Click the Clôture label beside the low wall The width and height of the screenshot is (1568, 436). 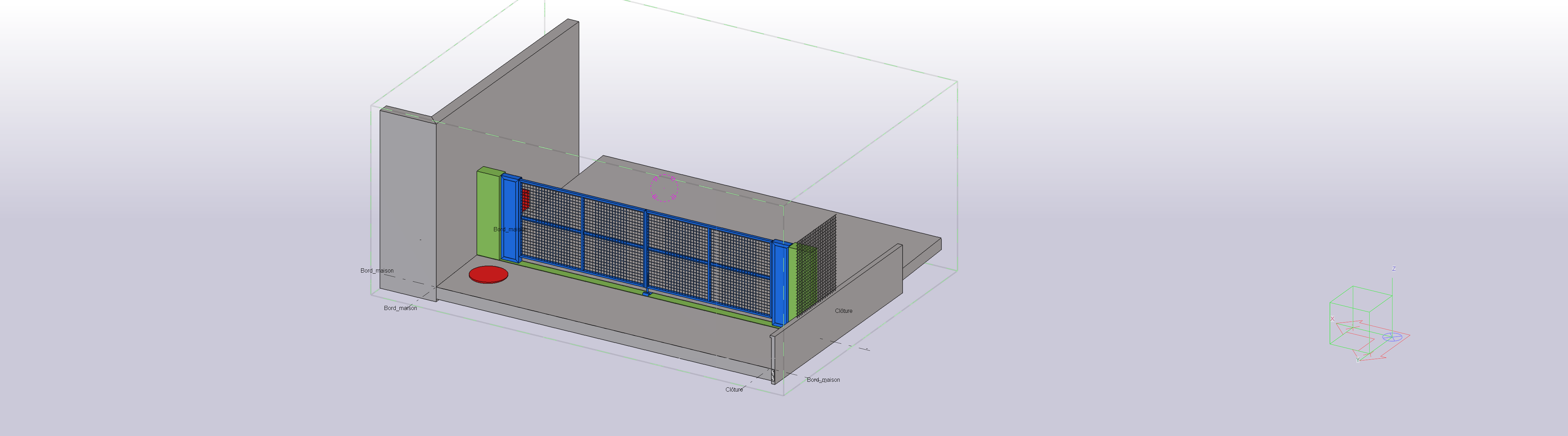tap(843, 311)
